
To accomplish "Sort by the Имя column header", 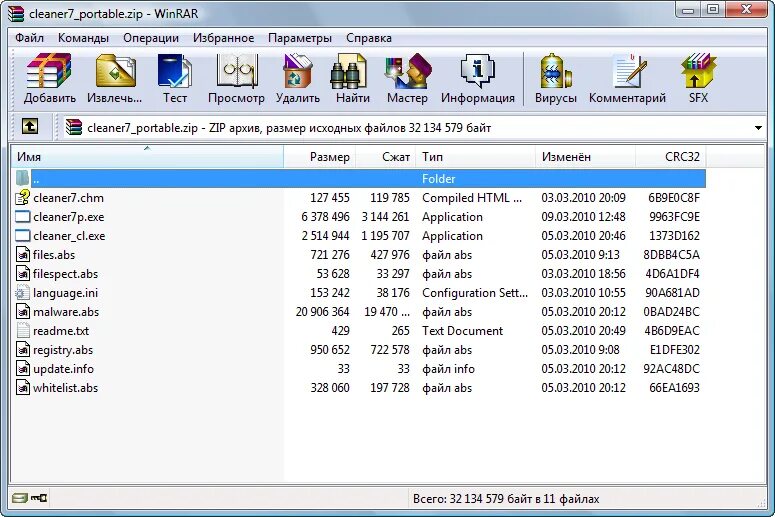I will pos(147,157).
